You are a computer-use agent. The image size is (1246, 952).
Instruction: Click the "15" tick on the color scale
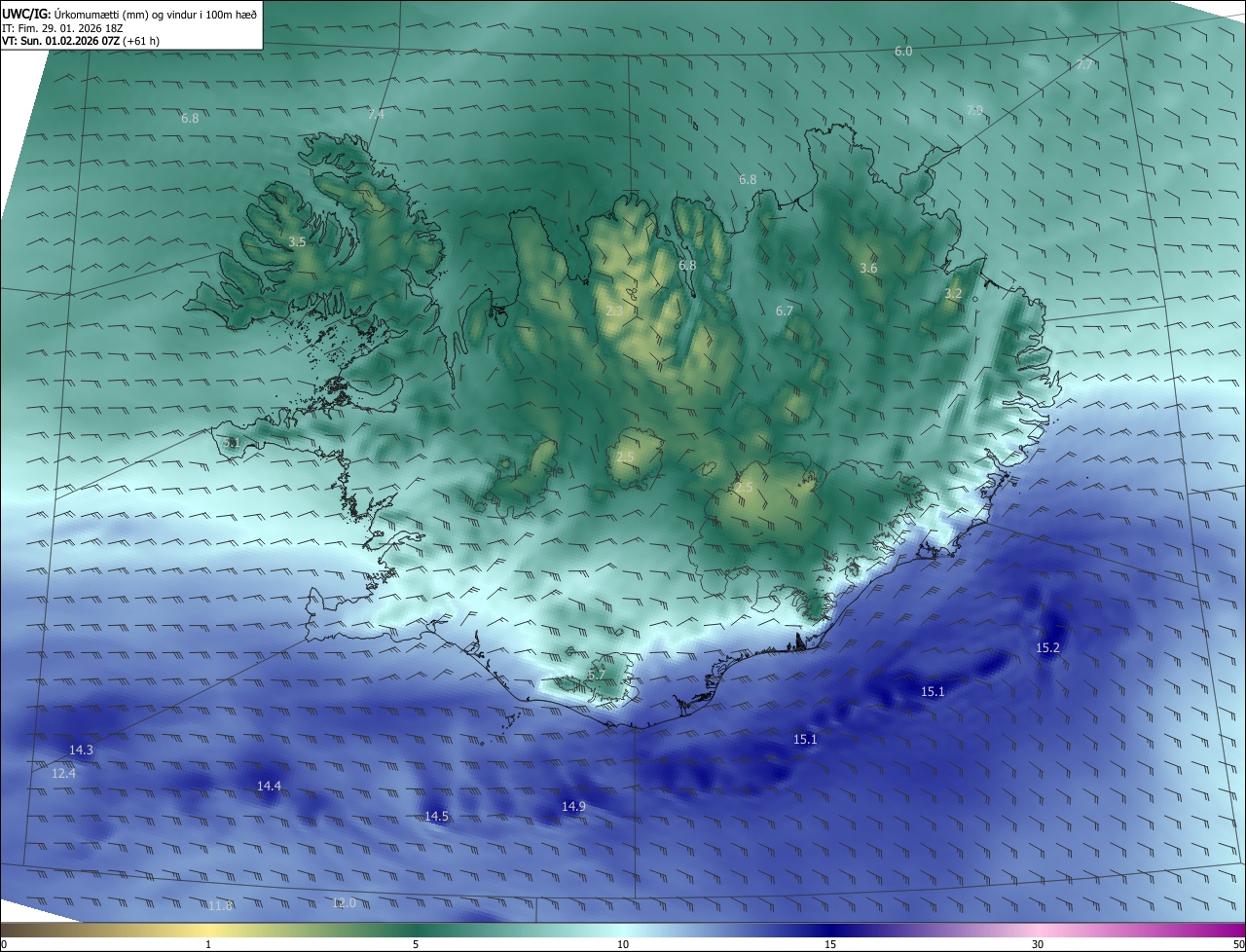click(x=830, y=944)
